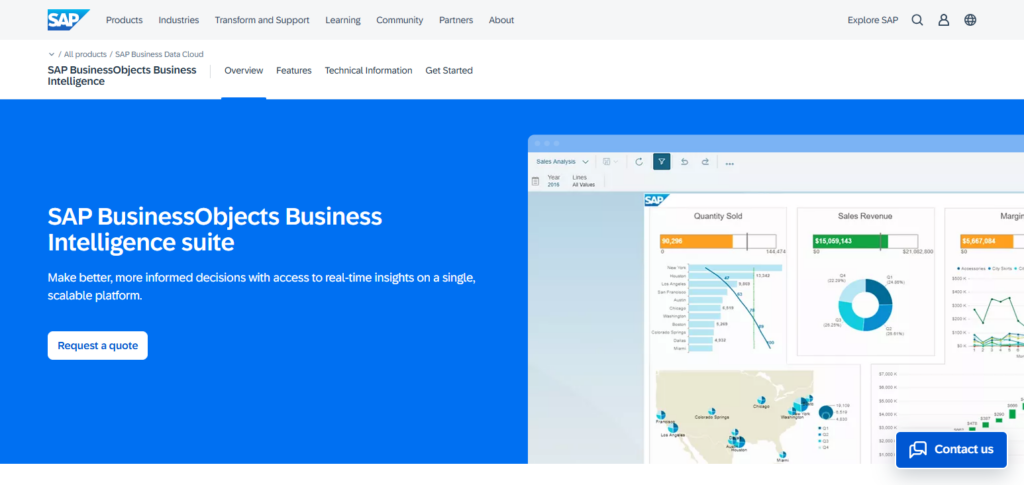Go to the Get Started tab
This screenshot has width=1024, height=485.
(449, 70)
